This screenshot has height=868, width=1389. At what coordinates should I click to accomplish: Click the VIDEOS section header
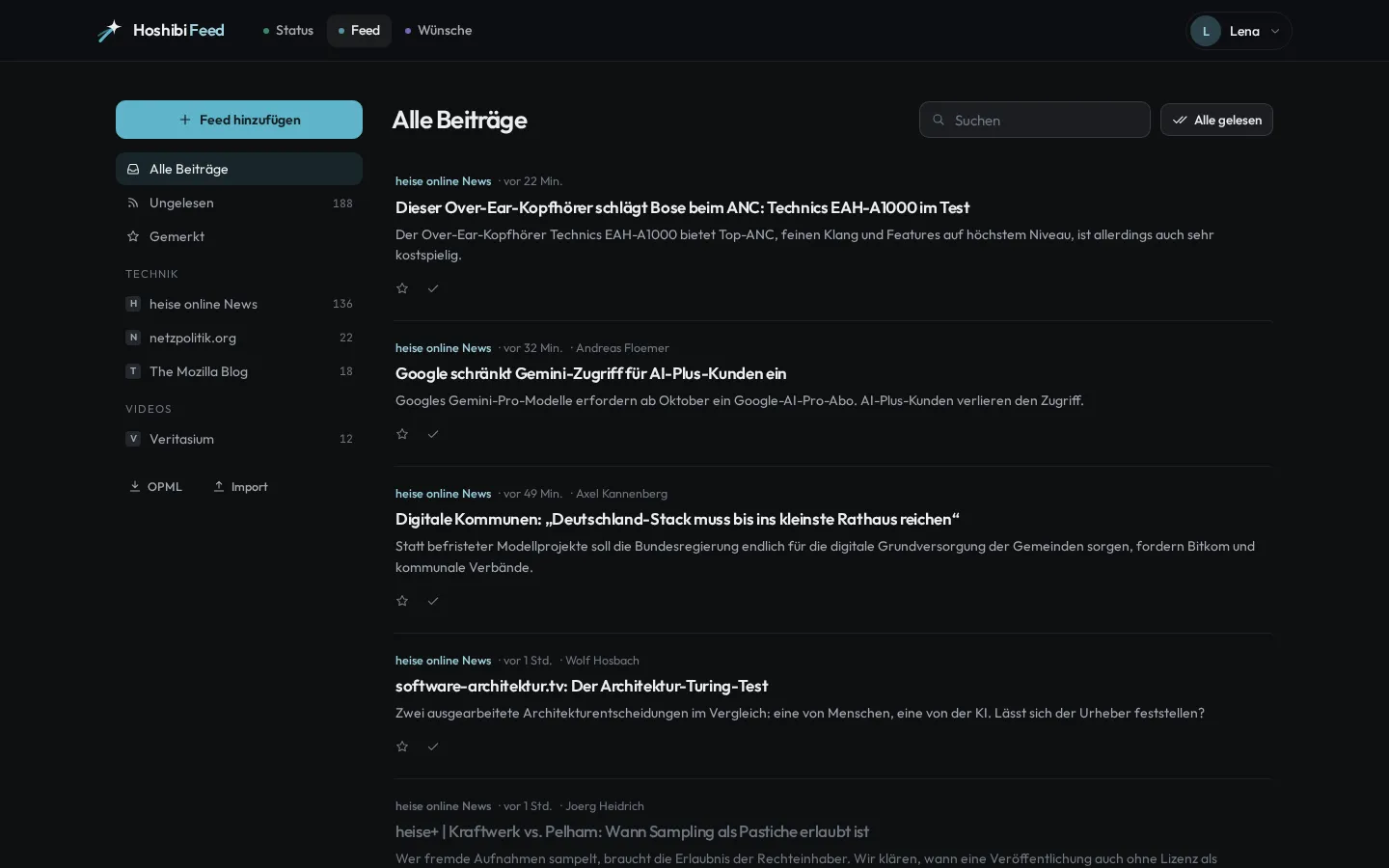point(149,409)
